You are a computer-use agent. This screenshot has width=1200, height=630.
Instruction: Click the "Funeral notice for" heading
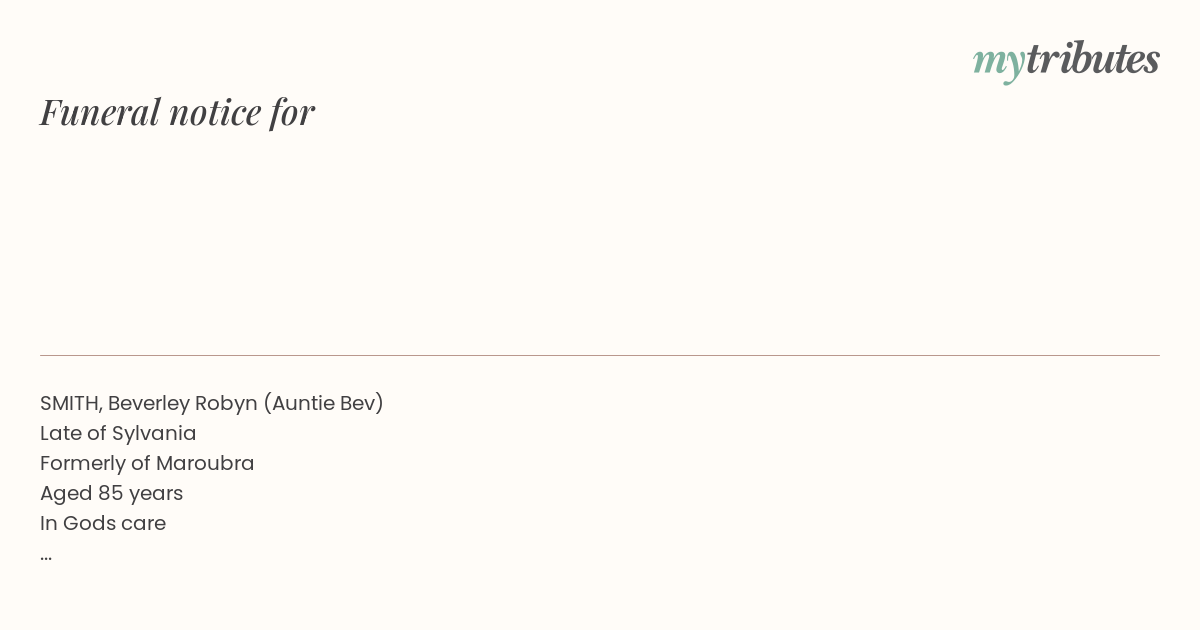(x=177, y=112)
